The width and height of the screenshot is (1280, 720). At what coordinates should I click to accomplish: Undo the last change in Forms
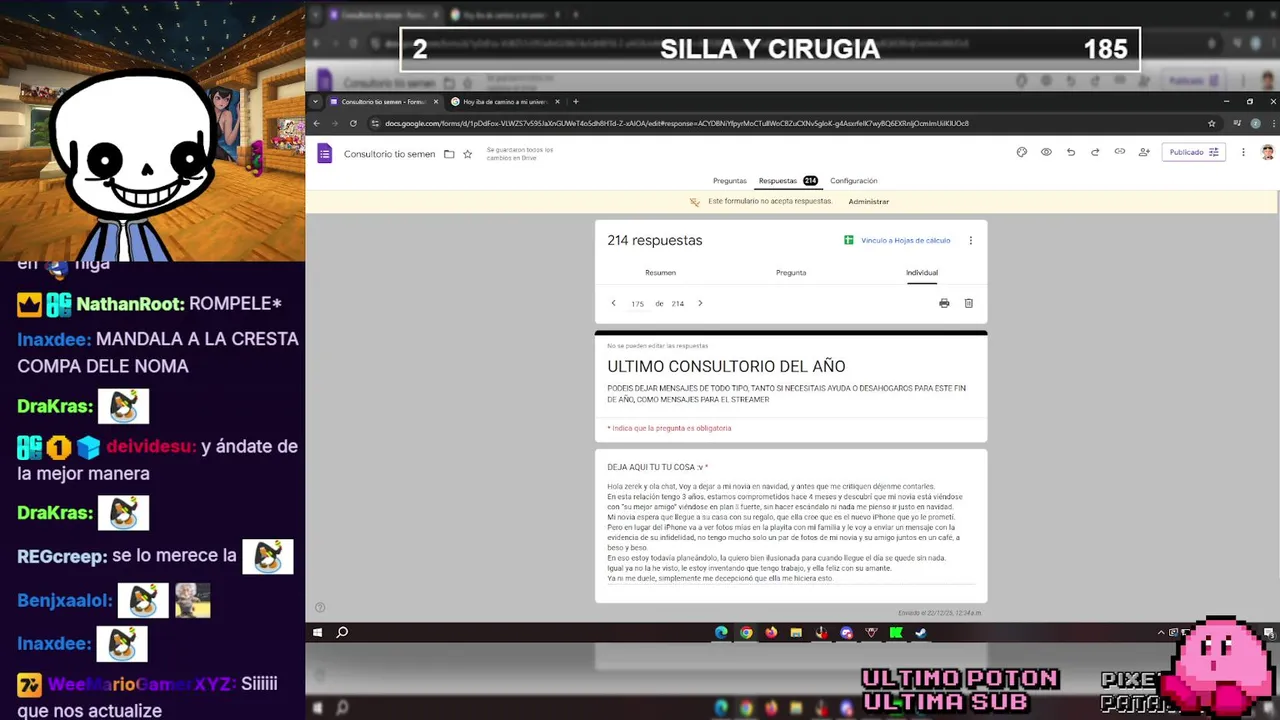coord(1071,152)
